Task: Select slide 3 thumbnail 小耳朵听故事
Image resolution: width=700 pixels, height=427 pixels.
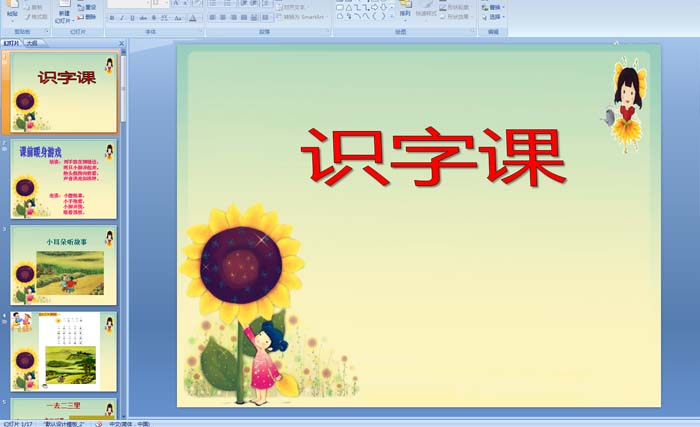Action: 64,265
